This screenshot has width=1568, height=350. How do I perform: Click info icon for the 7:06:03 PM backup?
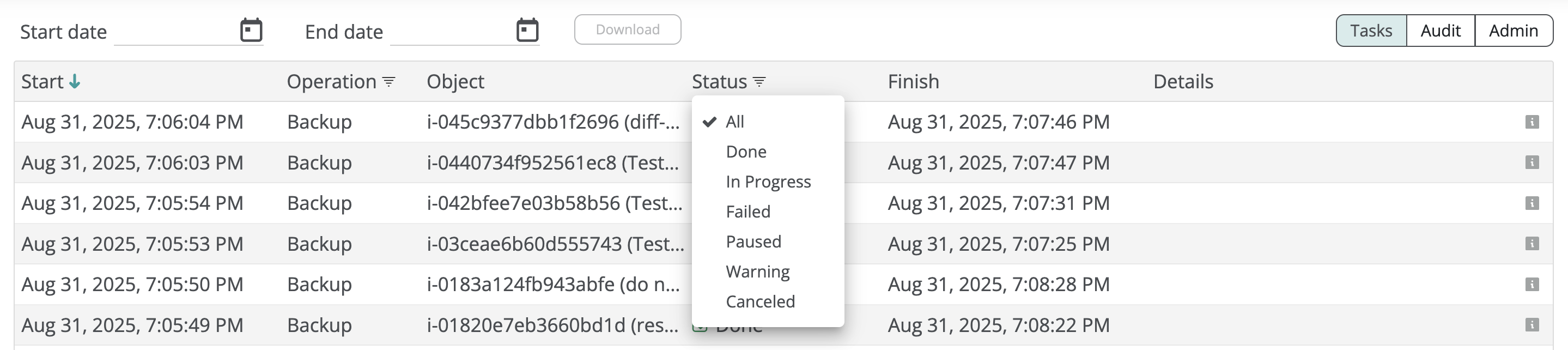[x=1532, y=162]
